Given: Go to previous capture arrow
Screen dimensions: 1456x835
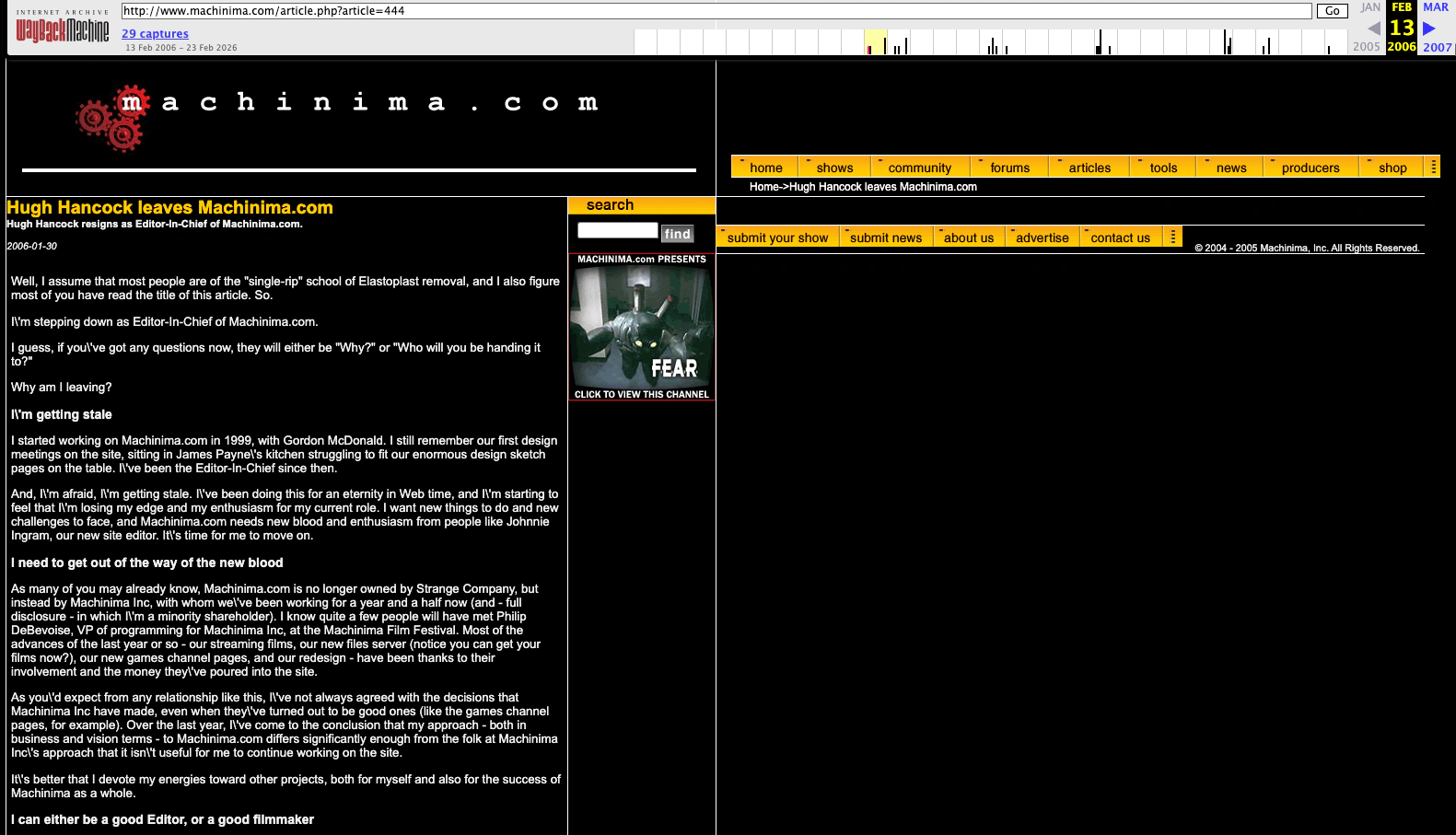Looking at the screenshot, I should pos(1374,28).
